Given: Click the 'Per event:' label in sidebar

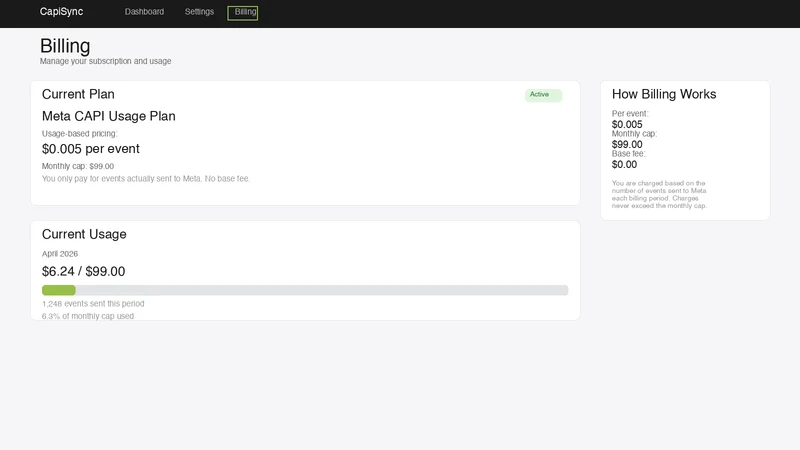Looking at the screenshot, I should tap(630, 114).
